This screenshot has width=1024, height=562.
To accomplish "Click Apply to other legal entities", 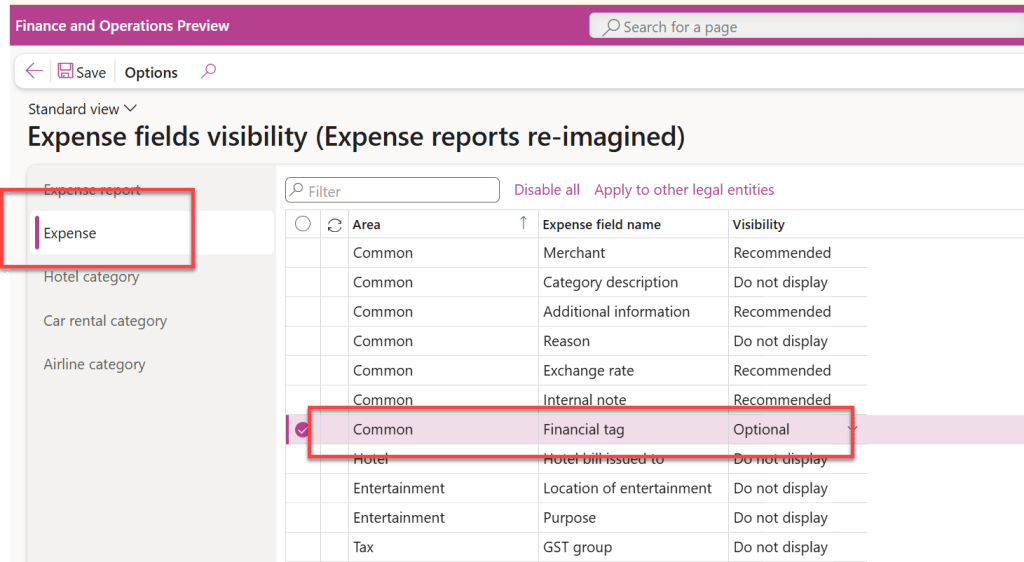I will pos(684,190).
